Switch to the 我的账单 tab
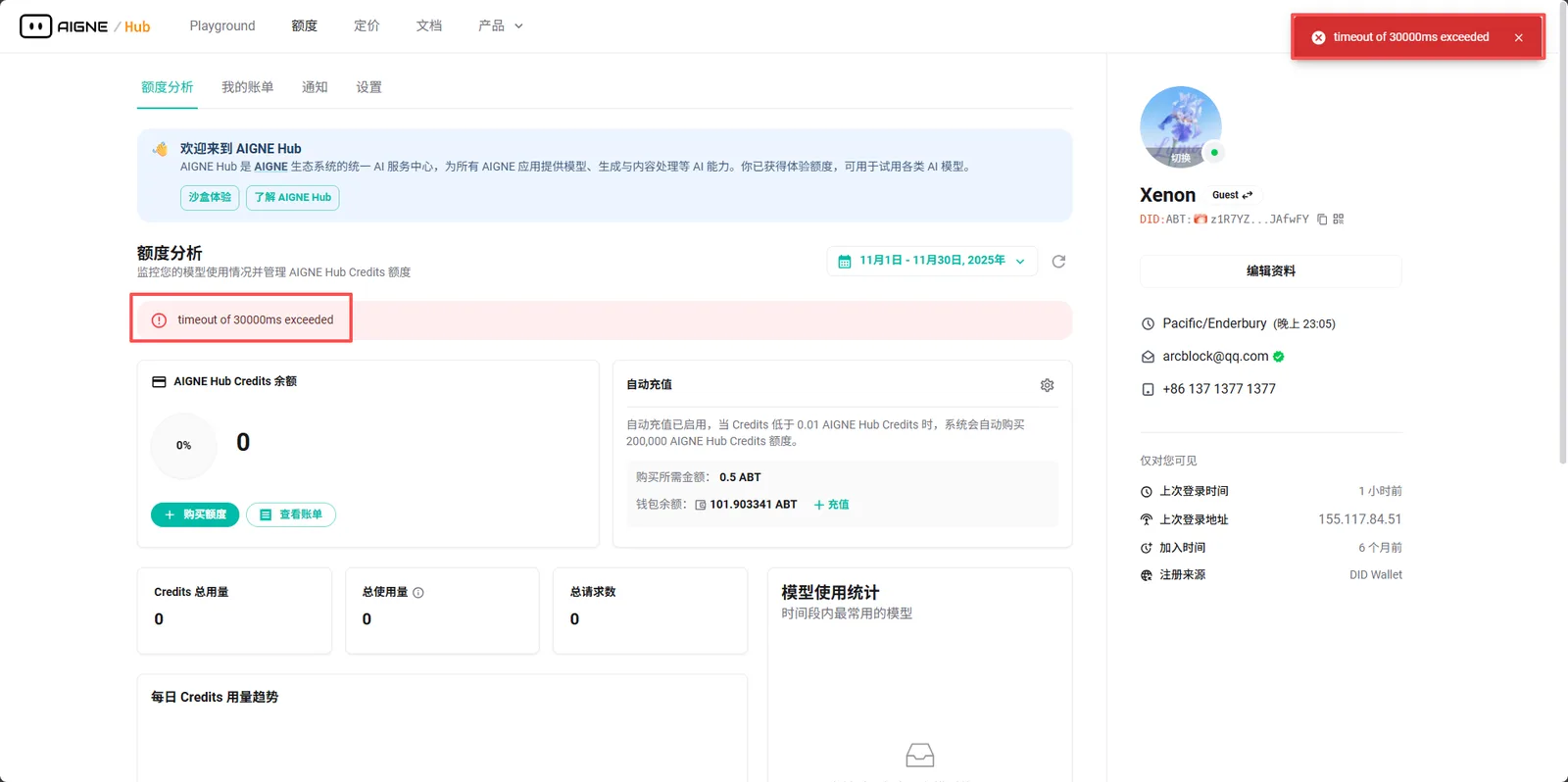1568x782 pixels. [248, 87]
